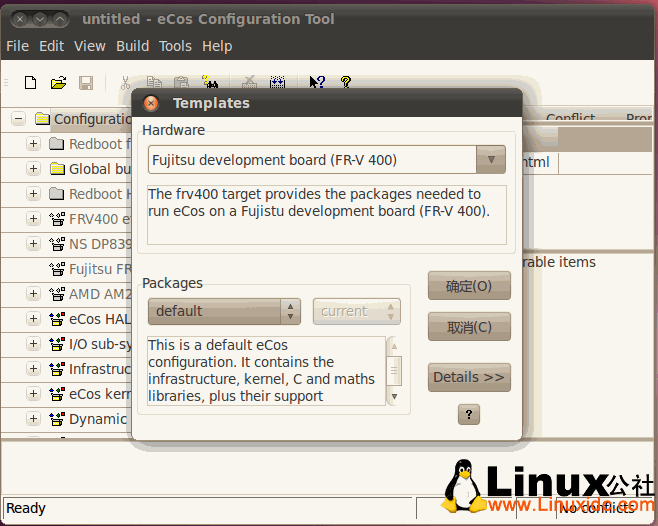Click the package description scrollbar
This screenshot has height=526, width=658.
[x=394, y=370]
